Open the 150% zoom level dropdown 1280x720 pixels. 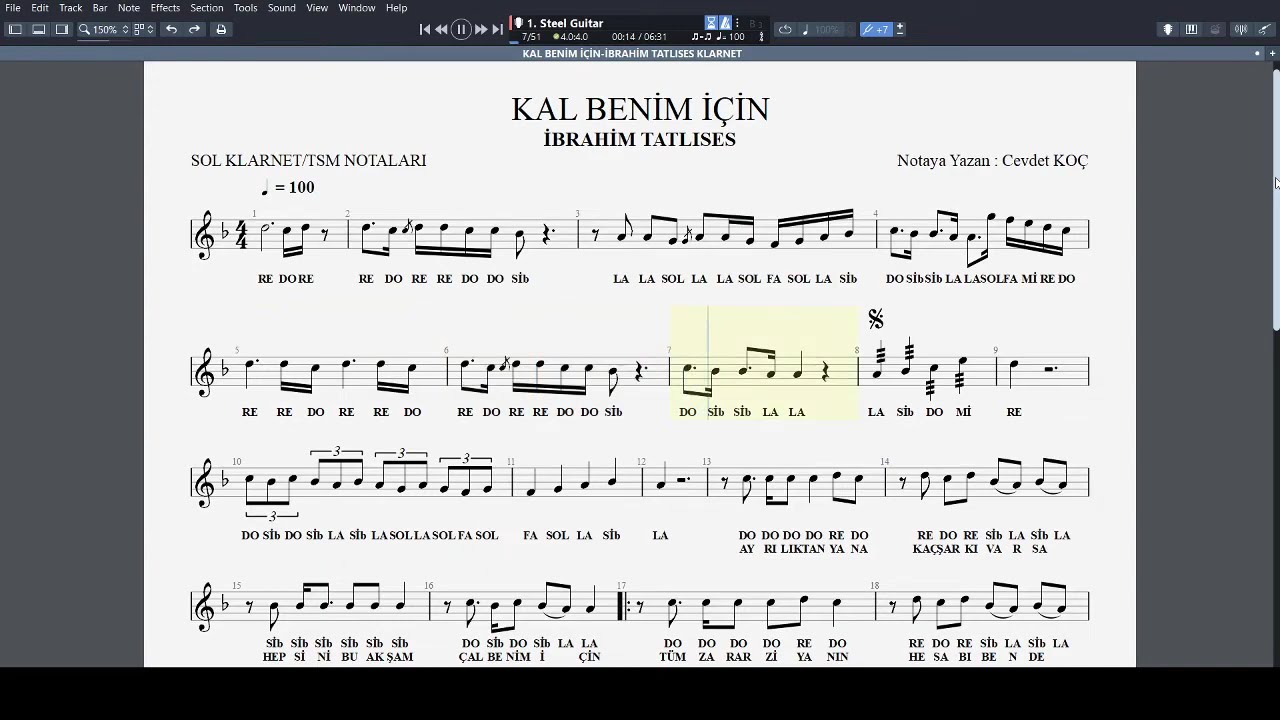(110, 29)
